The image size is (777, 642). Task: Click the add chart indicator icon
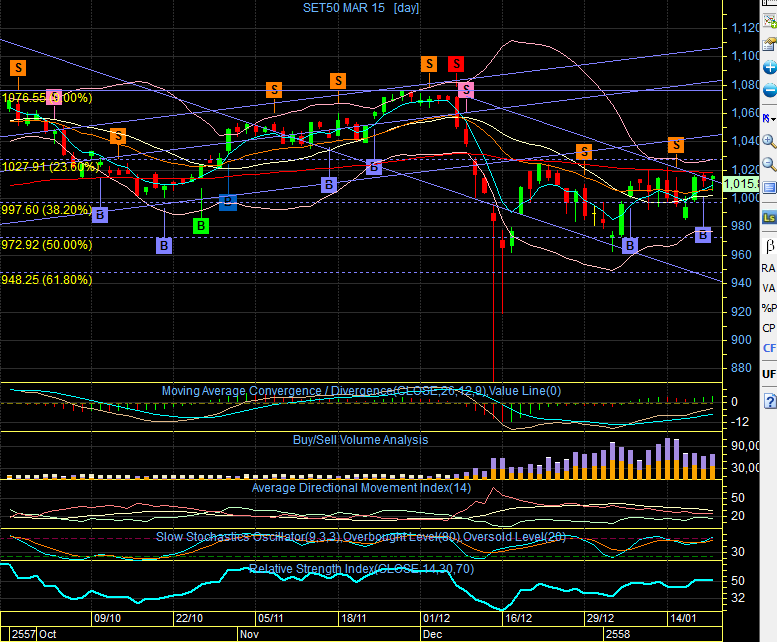[x=770, y=21]
